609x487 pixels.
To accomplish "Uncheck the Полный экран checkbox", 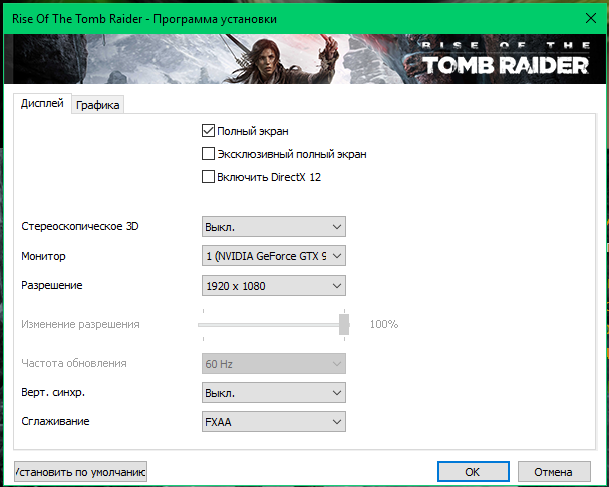I will point(208,131).
